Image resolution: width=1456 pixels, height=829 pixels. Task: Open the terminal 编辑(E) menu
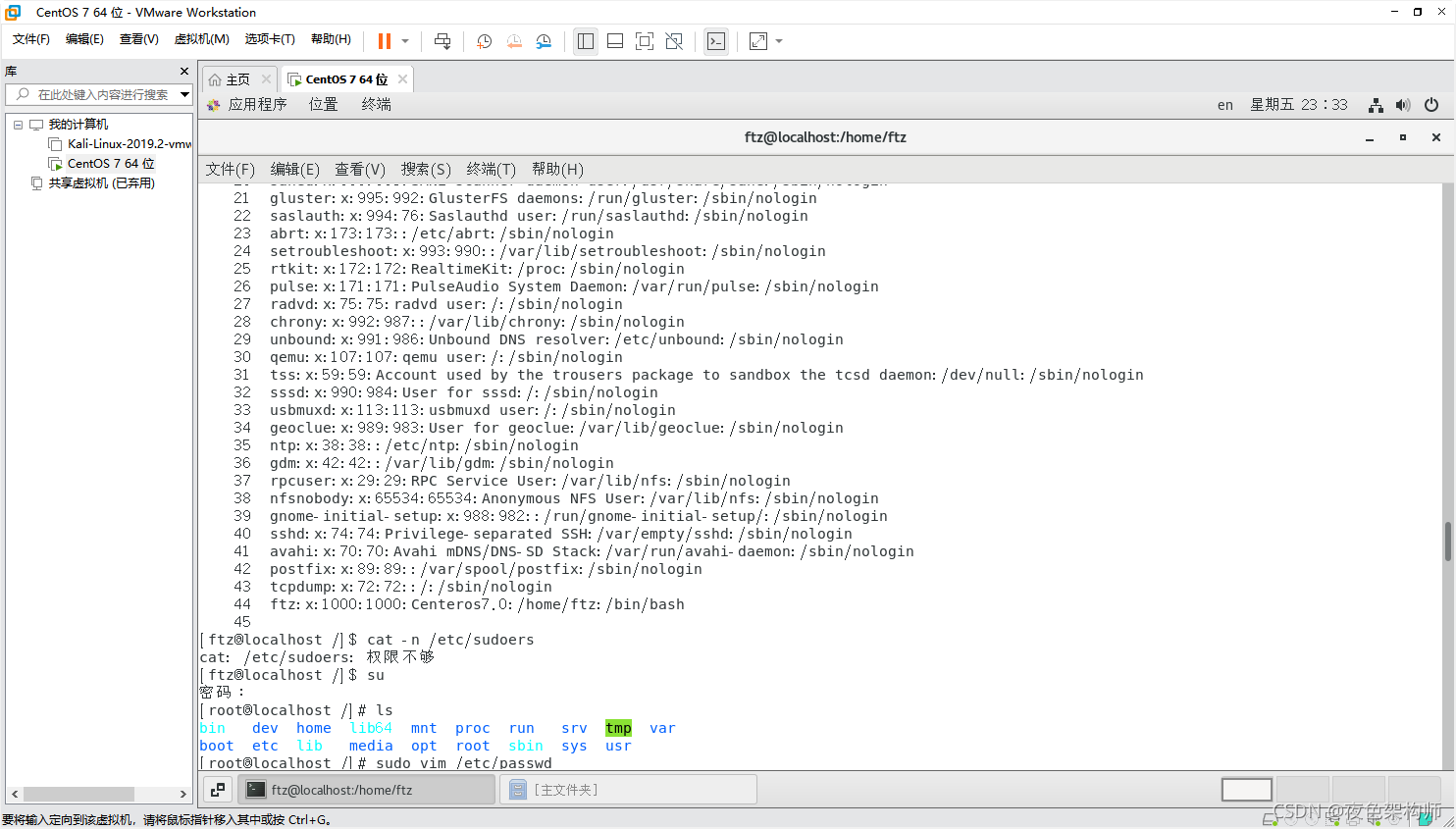point(295,170)
